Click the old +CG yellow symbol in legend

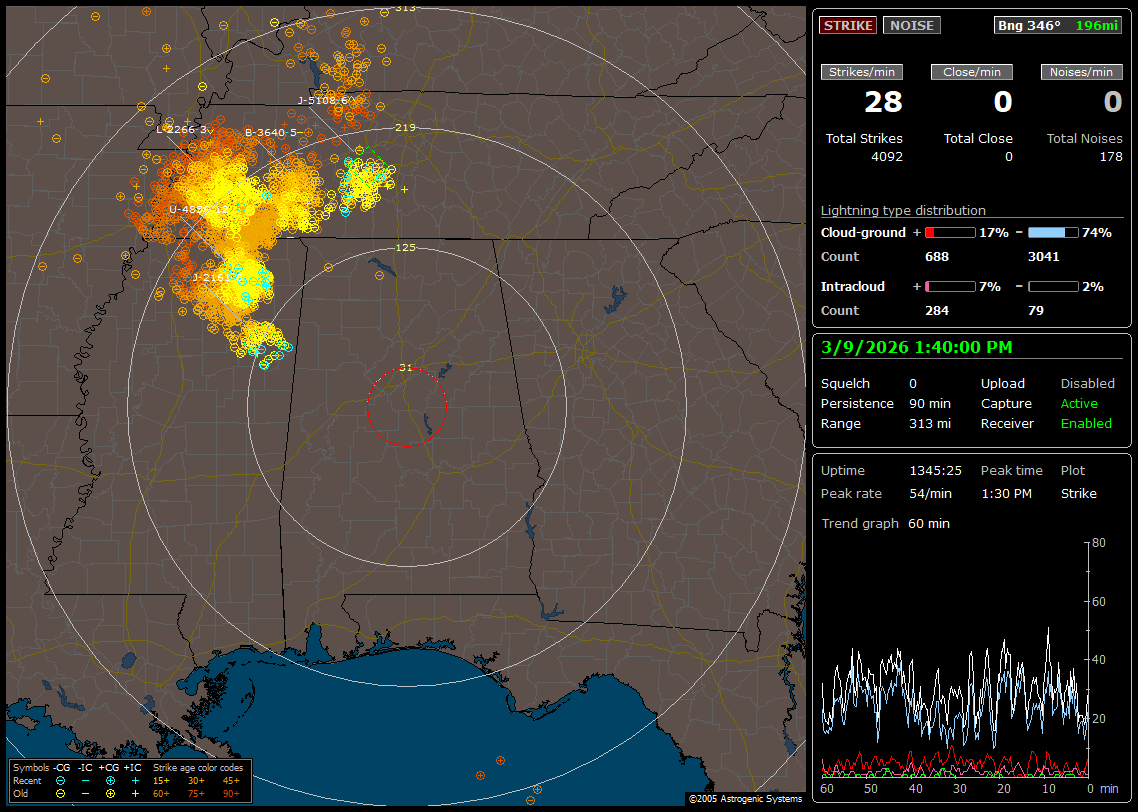[x=110, y=793]
